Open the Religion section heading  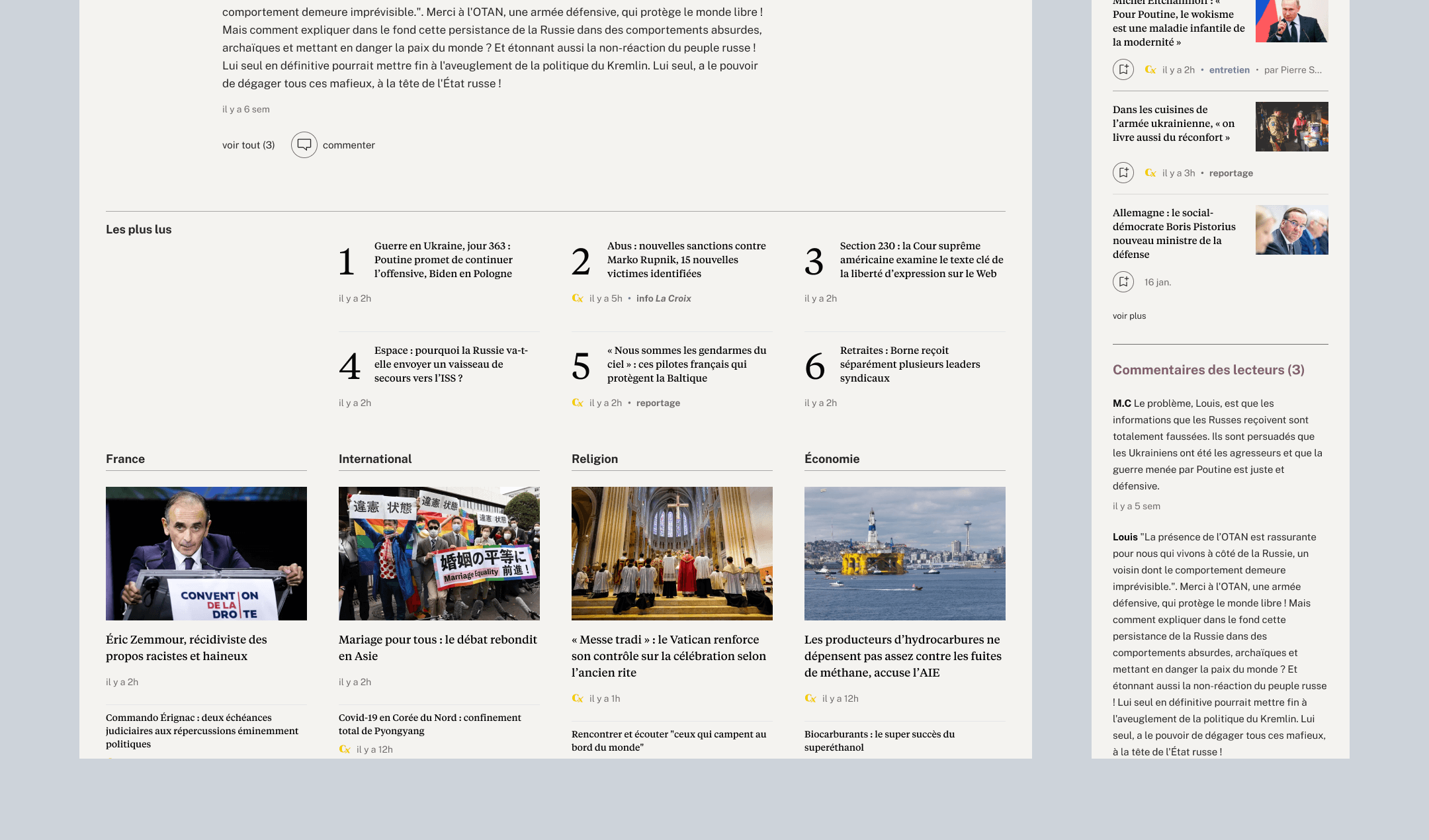[595, 459]
